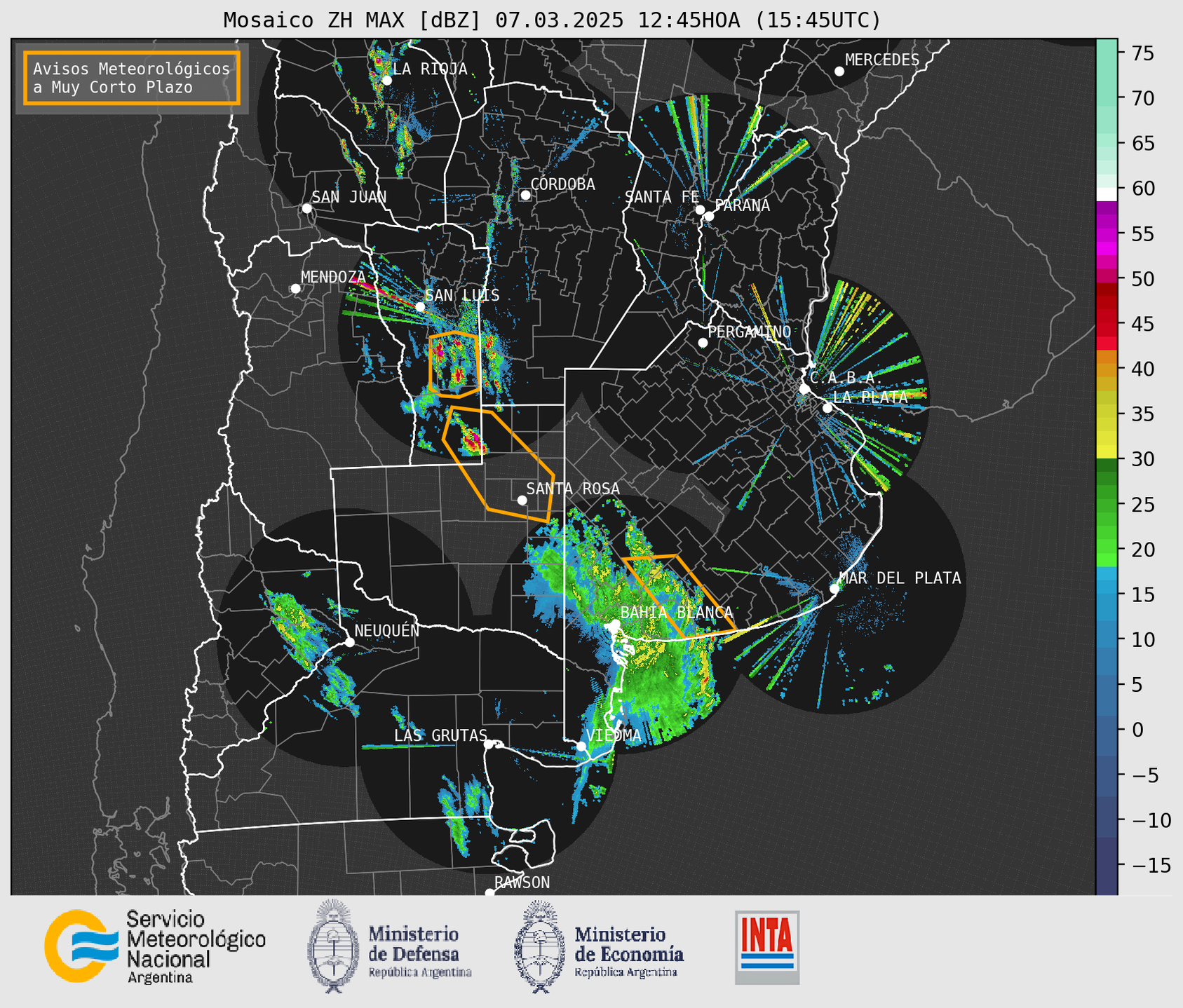Image resolution: width=1183 pixels, height=1008 pixels.
Task: Select the Viedma city marker dot
Action: click(x=581, y=747)
